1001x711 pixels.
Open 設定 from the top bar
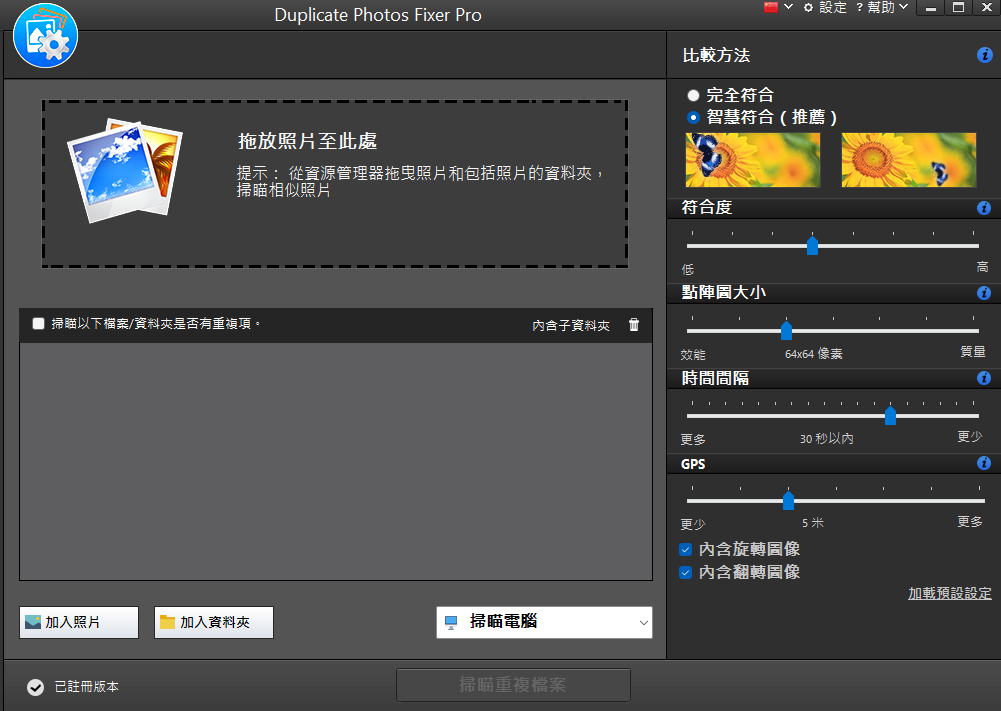pos(825,7)
